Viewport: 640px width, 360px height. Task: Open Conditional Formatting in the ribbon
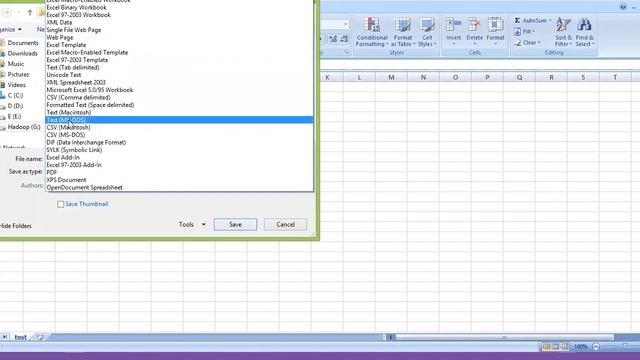pos(372,32)
